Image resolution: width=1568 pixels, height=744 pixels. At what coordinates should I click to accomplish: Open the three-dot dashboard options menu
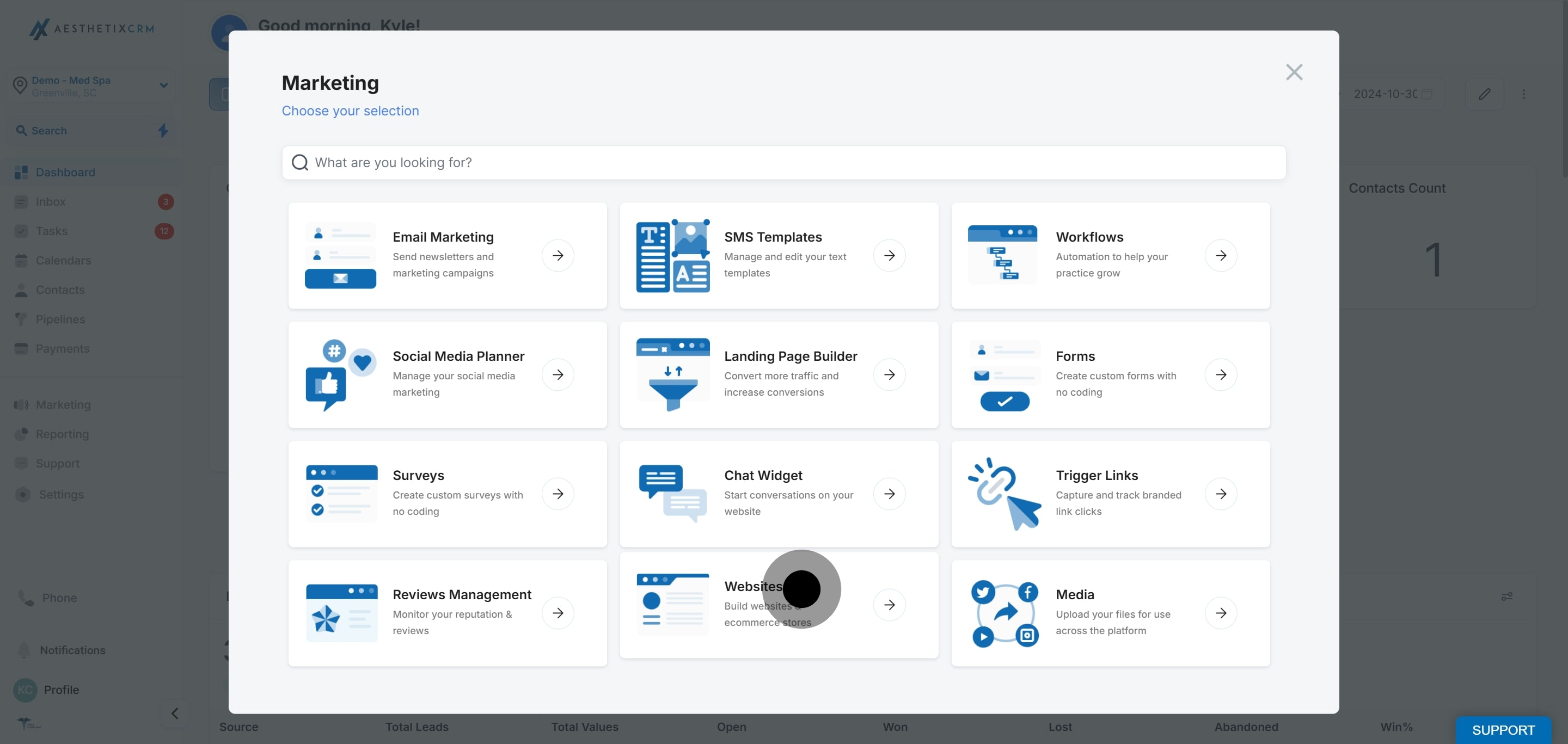click(x=1523, y=94)
